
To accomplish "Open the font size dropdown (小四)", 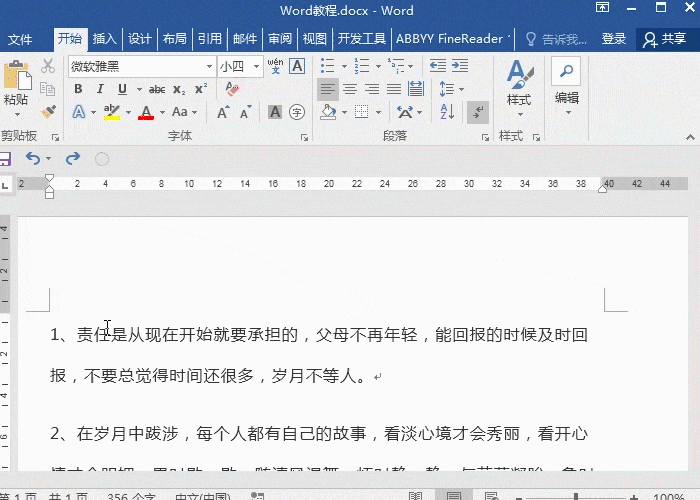I will point(256,67).
